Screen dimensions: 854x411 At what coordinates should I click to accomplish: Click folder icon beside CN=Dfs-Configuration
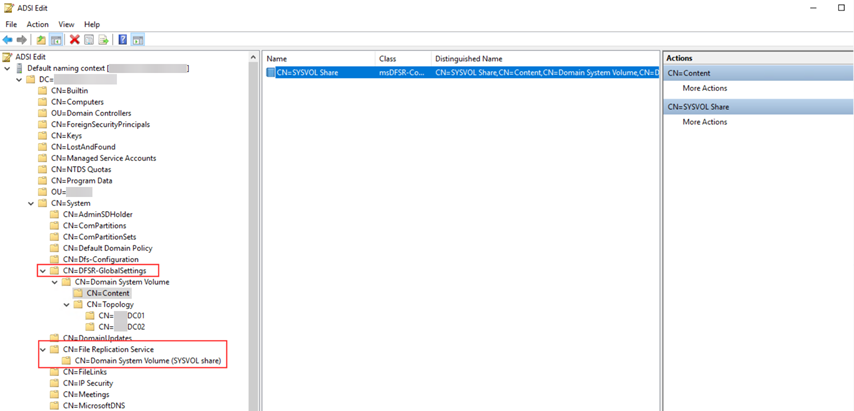54,259
